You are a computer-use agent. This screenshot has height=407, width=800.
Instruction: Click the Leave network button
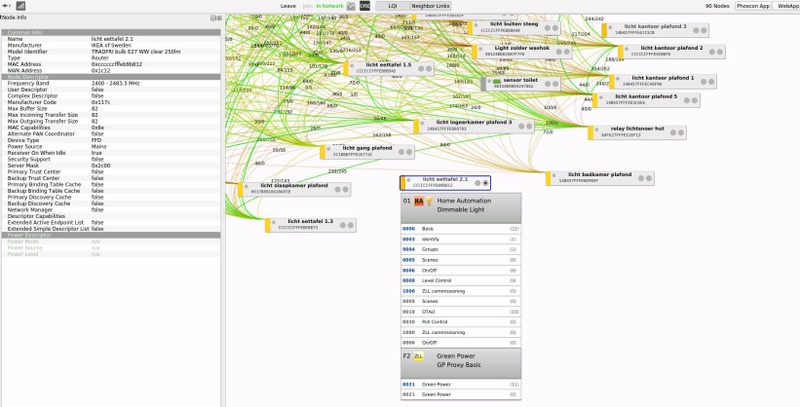tap(288, 6)
